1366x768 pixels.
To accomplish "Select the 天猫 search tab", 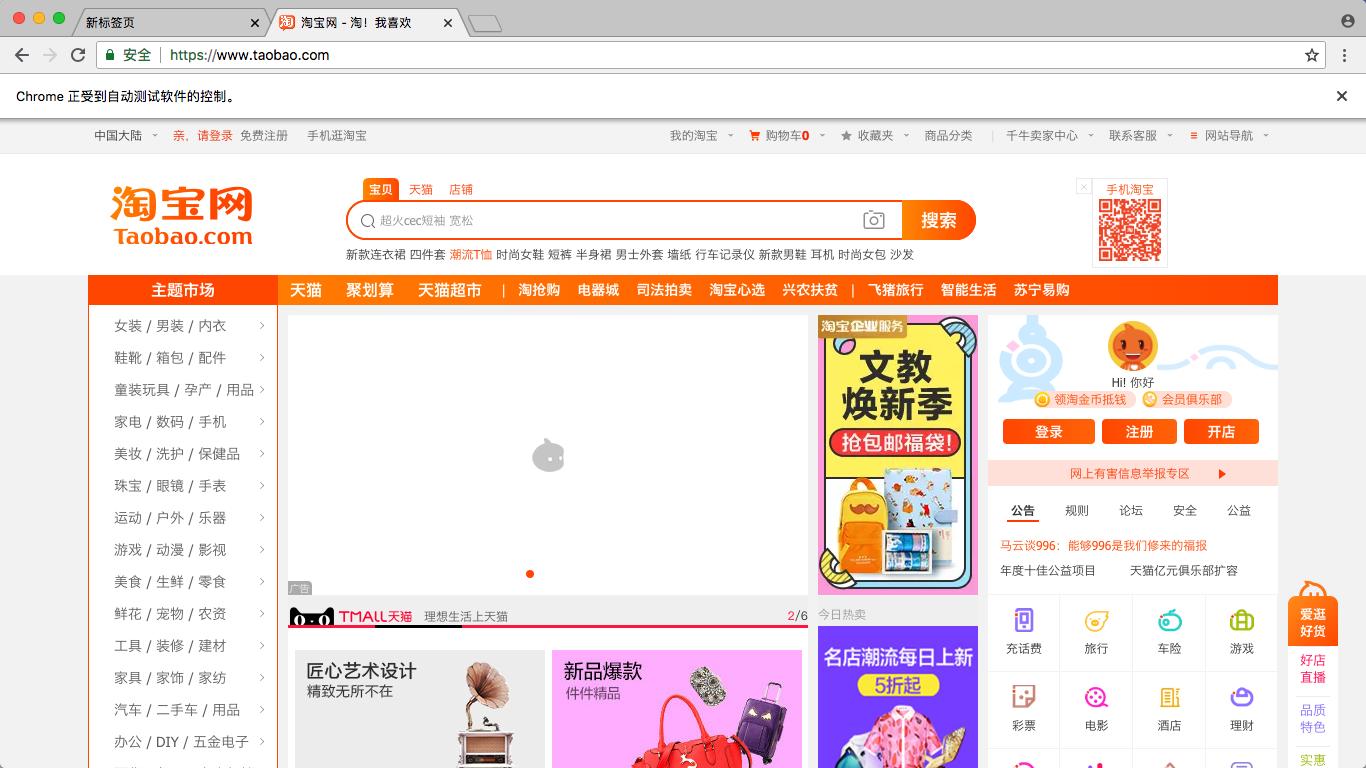I will 421,189.
